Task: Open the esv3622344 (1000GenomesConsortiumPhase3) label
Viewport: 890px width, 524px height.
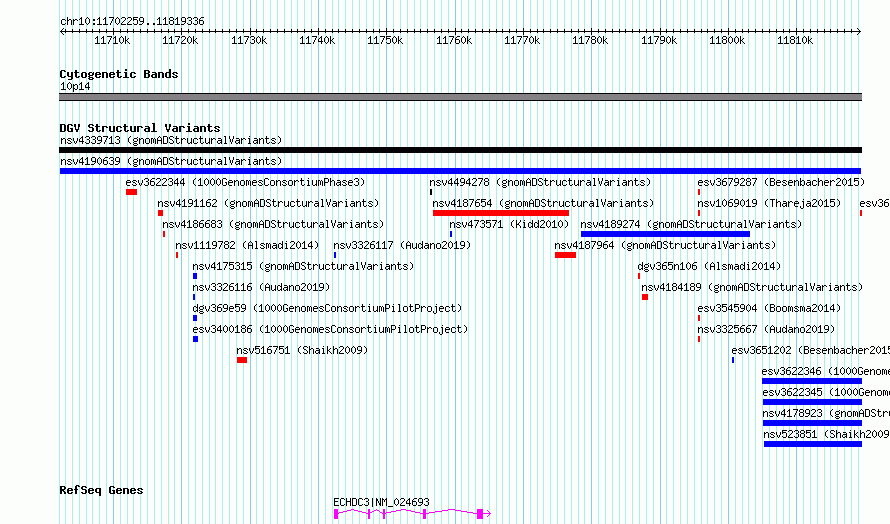Action: (x=245, y=182)
